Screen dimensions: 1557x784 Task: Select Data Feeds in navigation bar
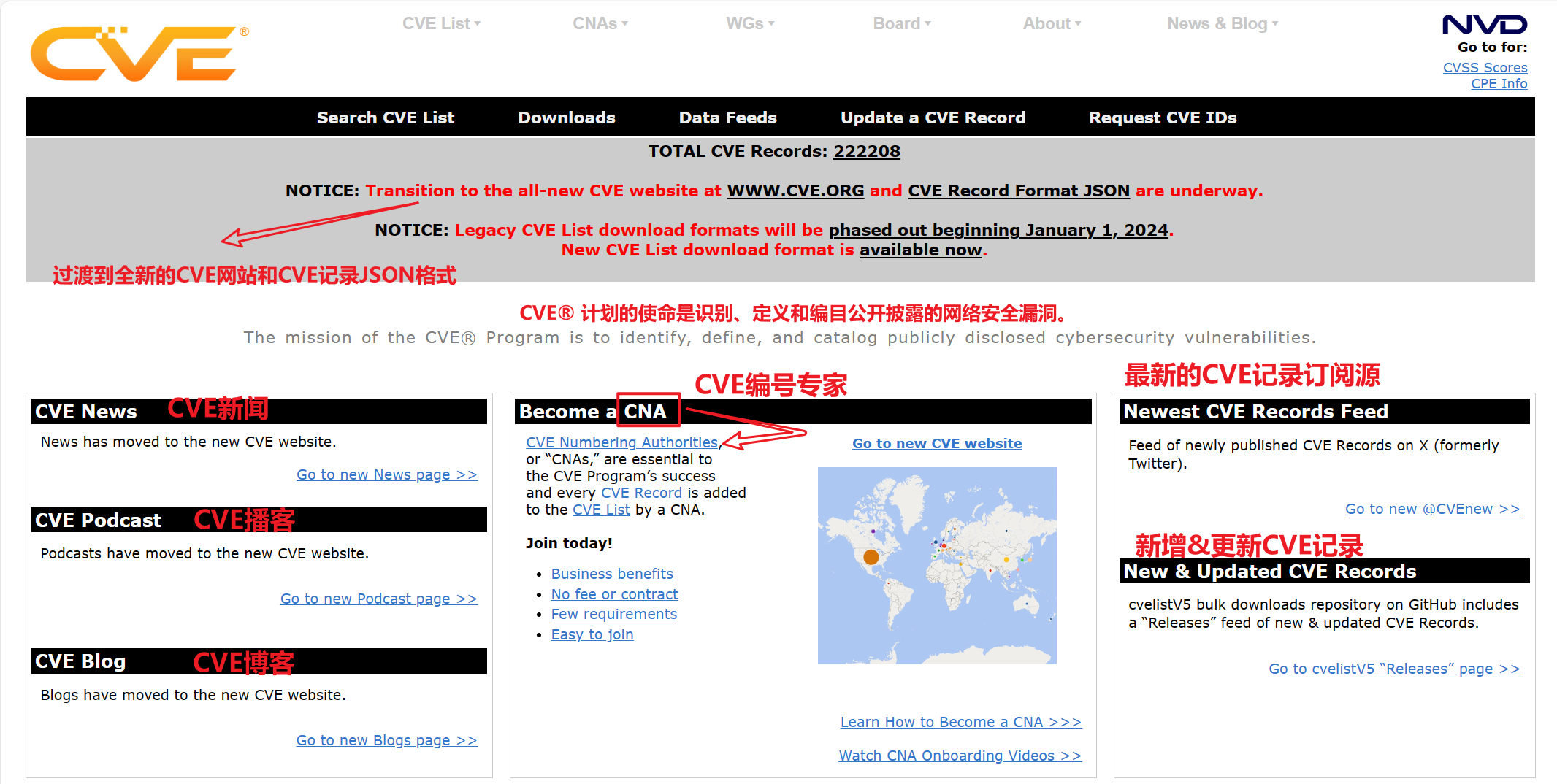(x=727, y=117)
